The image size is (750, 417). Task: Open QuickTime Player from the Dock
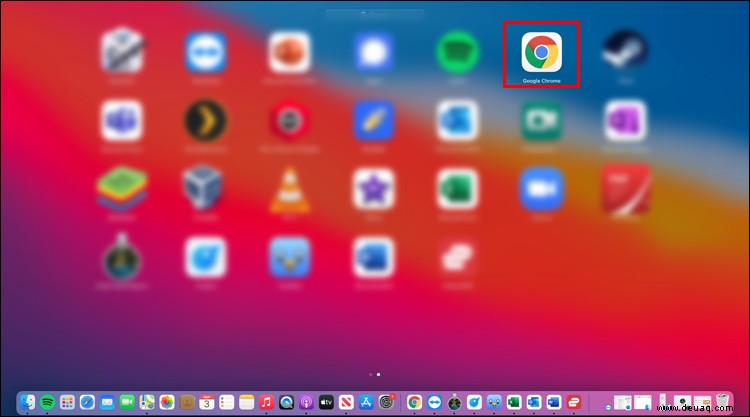pos(287,402)
